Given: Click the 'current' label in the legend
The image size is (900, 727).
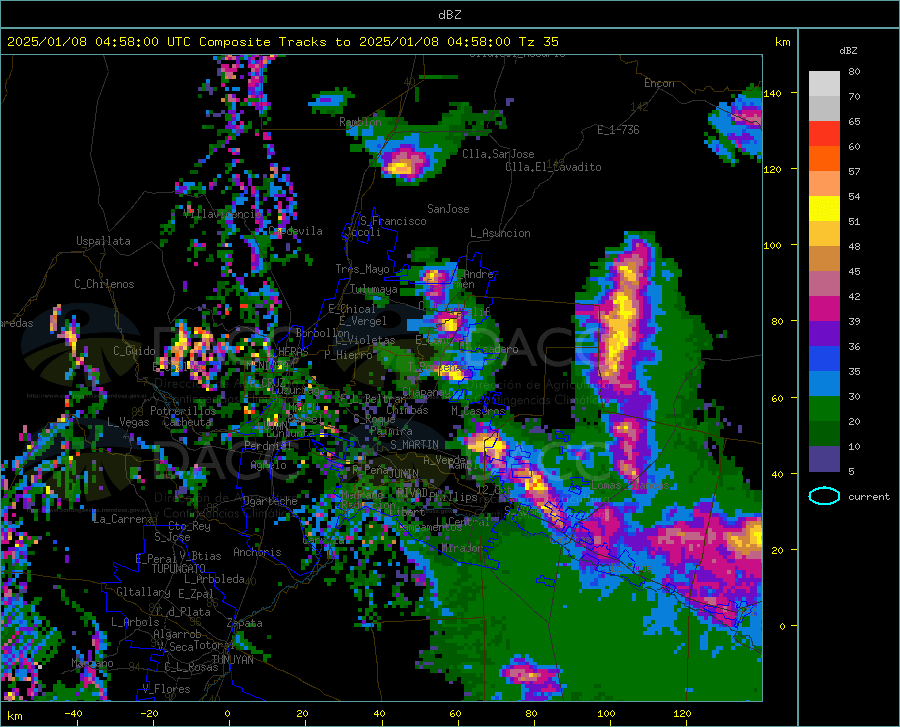Looking at the screenshot, I should 868,496.
